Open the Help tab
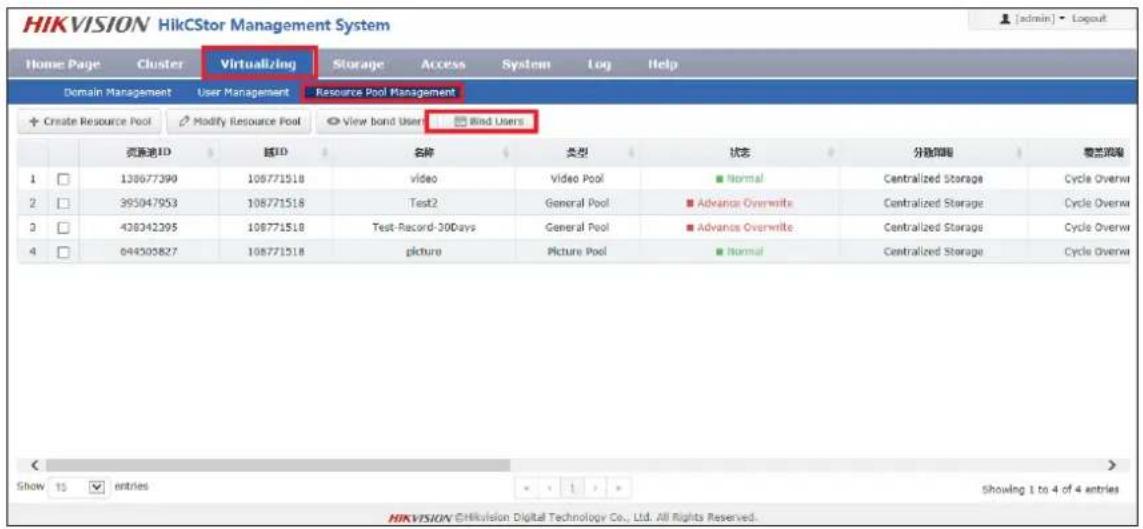1143x529 pixels. pos(663,65)
